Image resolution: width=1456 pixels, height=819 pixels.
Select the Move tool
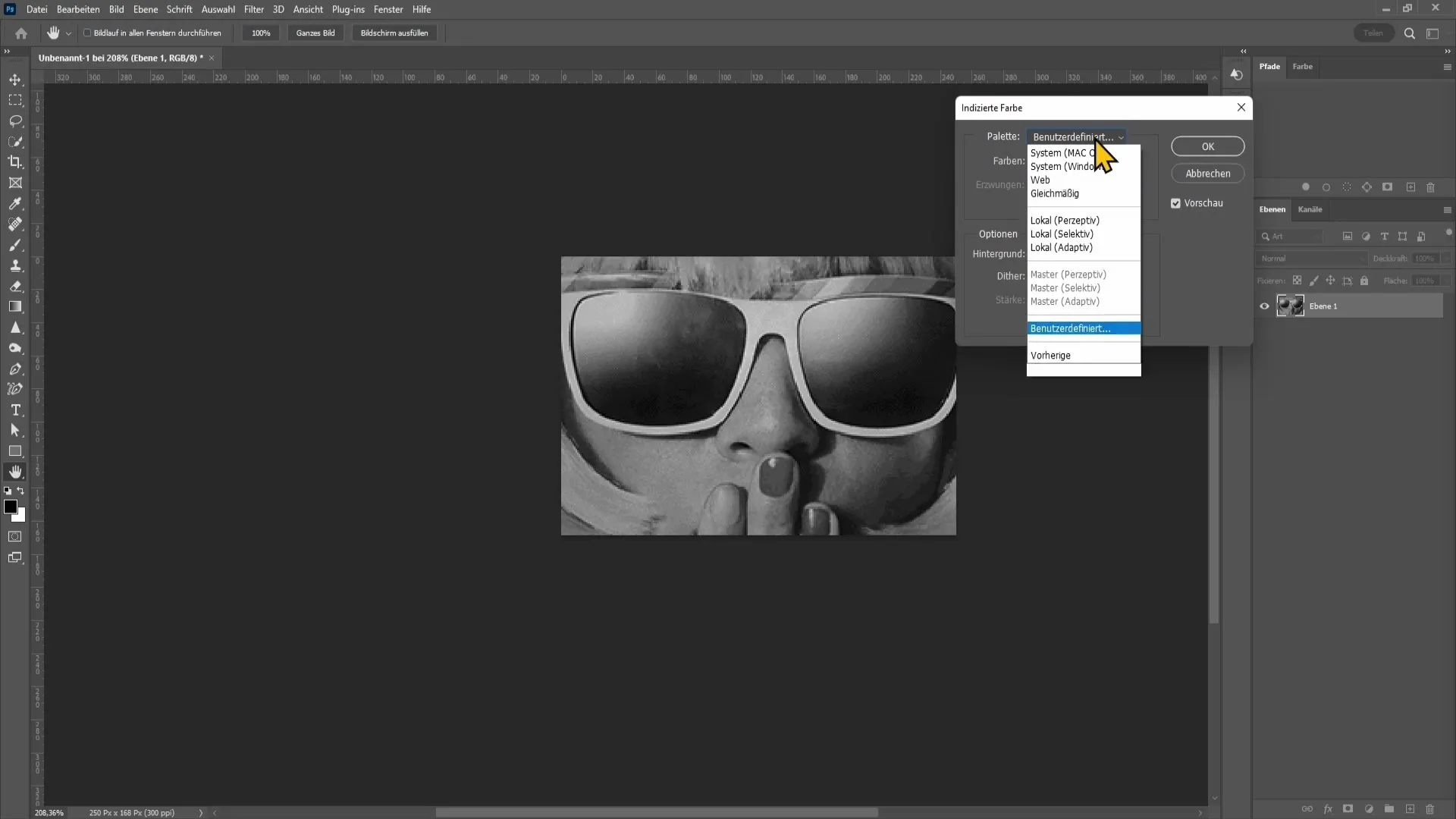pyautogui.click(x=15, y=80)
